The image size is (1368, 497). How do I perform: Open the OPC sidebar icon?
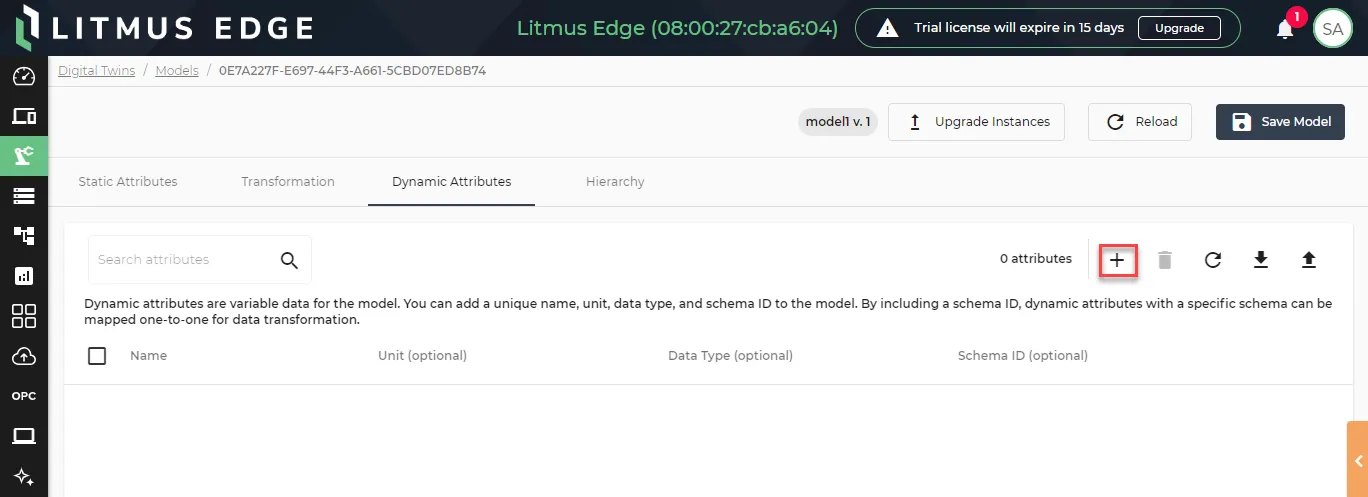(x=24, y=396)
